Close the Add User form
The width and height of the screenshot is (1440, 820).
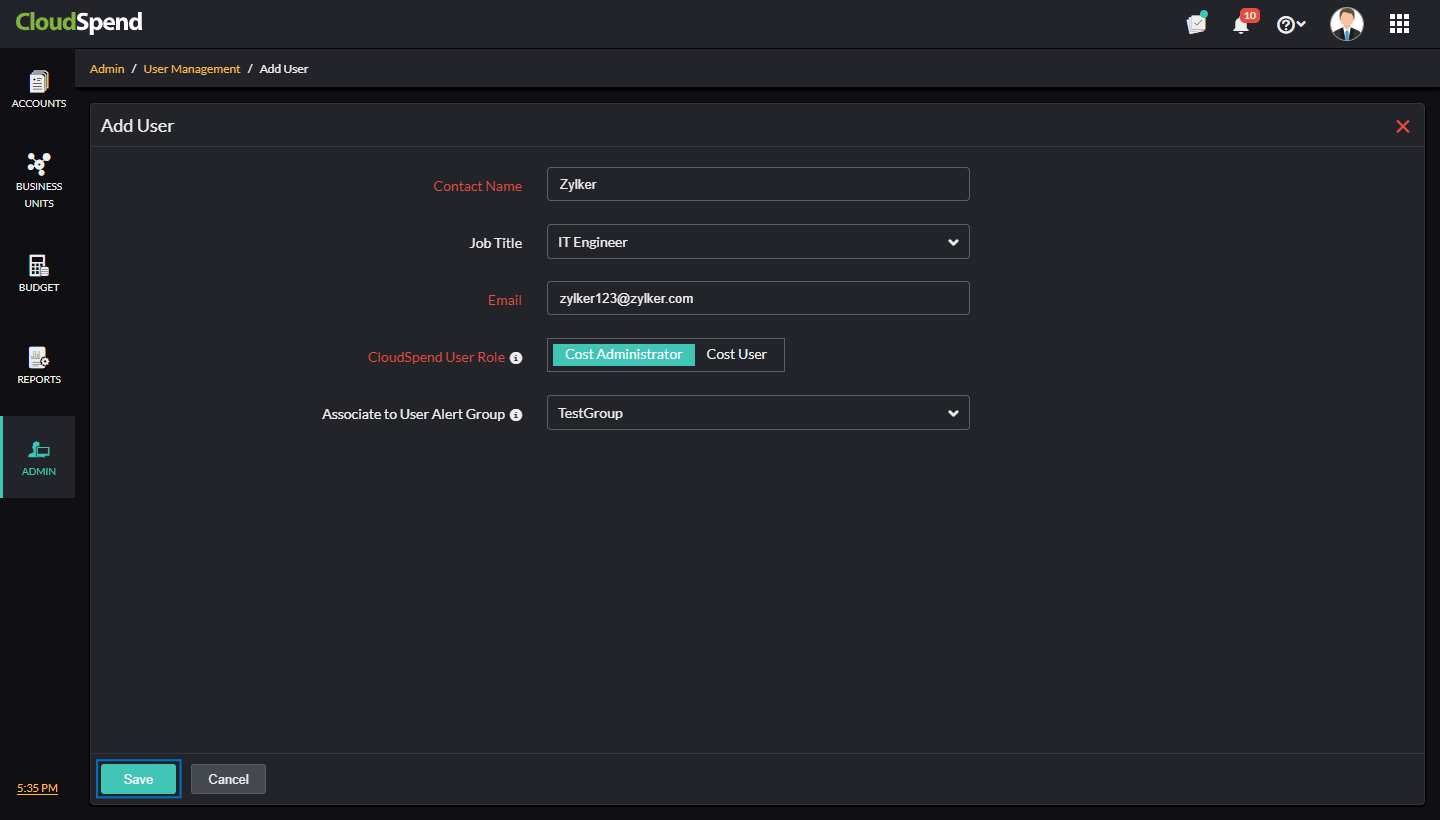[x=1403, y=126]
